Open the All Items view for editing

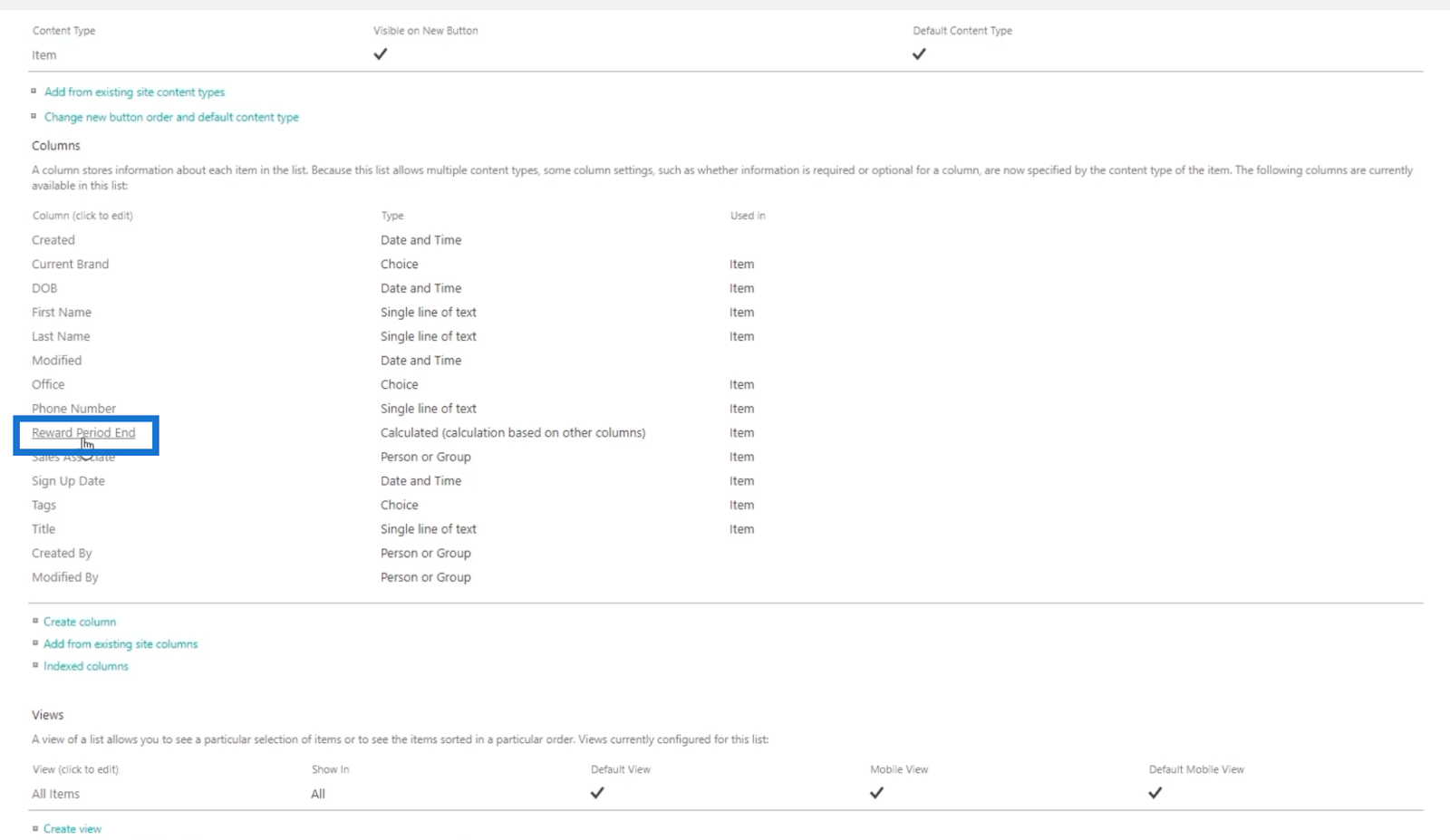coord(55,794)
